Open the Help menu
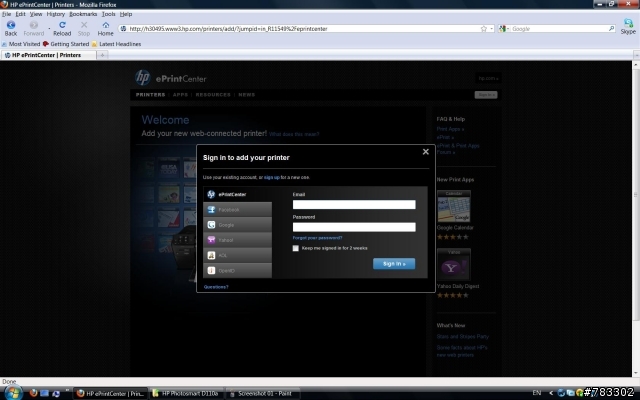This screenshot has height=400, width=640. point(126,14)
